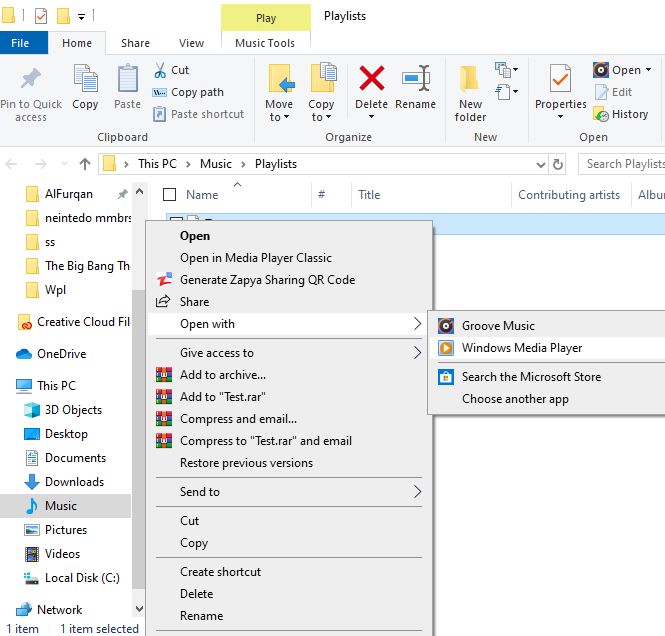Click the History button in ribbon
Image resolution: width=665 pixels, height=636 pixels.
pos(621,114)
